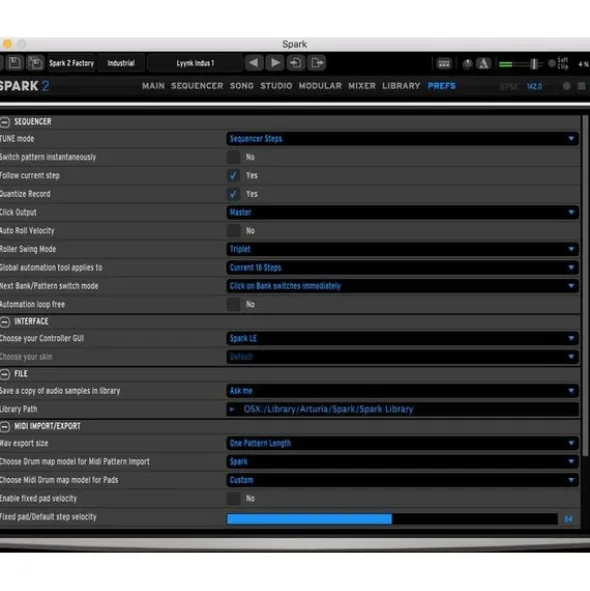Open the LIBRARY tab

401,86
